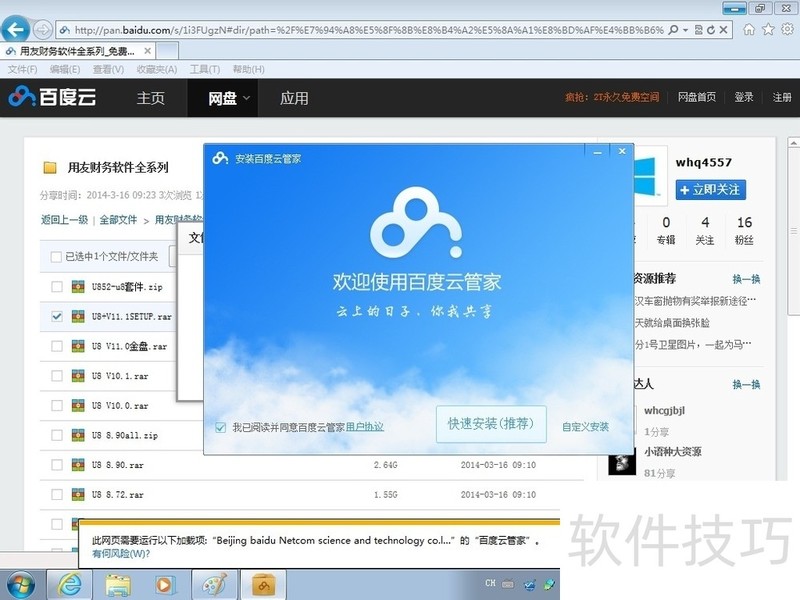Viewport: 800px width, 600px height.
Task: Click the IE favorites star icon
Action: tap(768, 29)
